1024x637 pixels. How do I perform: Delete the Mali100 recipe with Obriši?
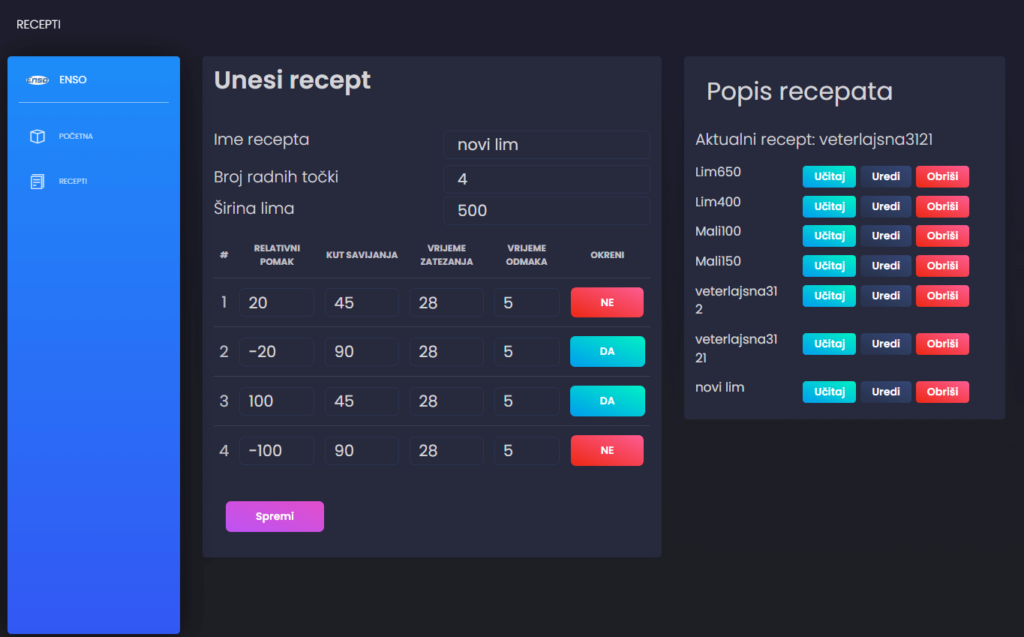click(x=942, y=235)
